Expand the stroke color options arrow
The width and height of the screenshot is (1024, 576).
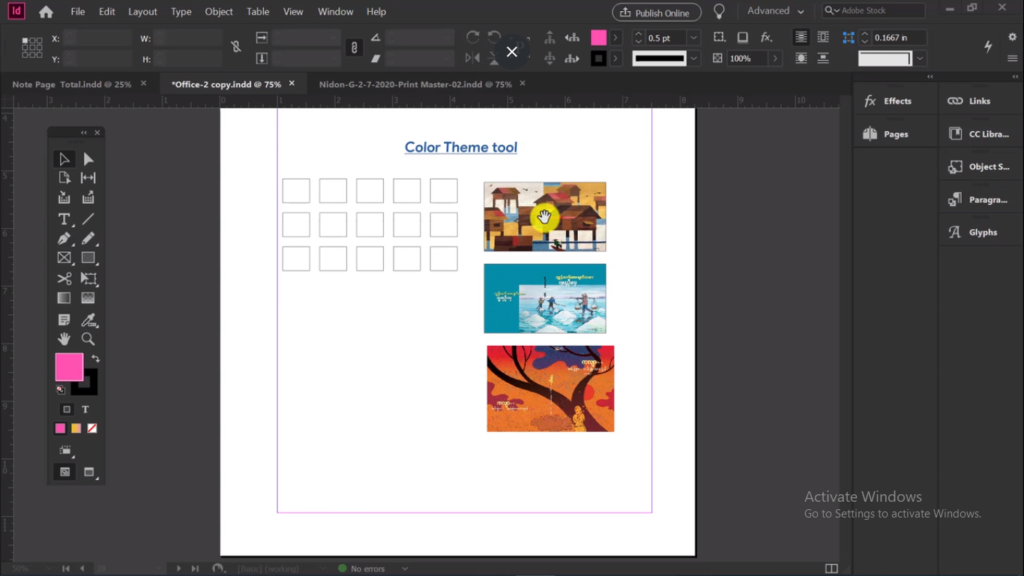tap(615, 59)
